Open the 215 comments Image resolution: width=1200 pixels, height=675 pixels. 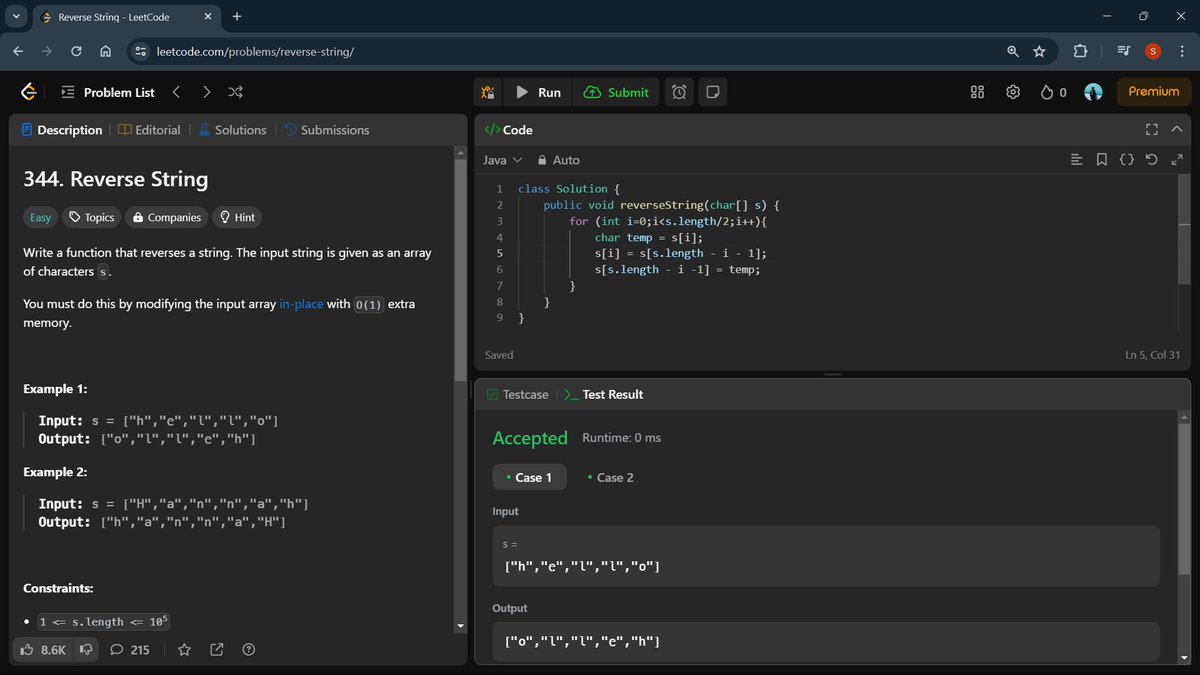tap(129, 650)
